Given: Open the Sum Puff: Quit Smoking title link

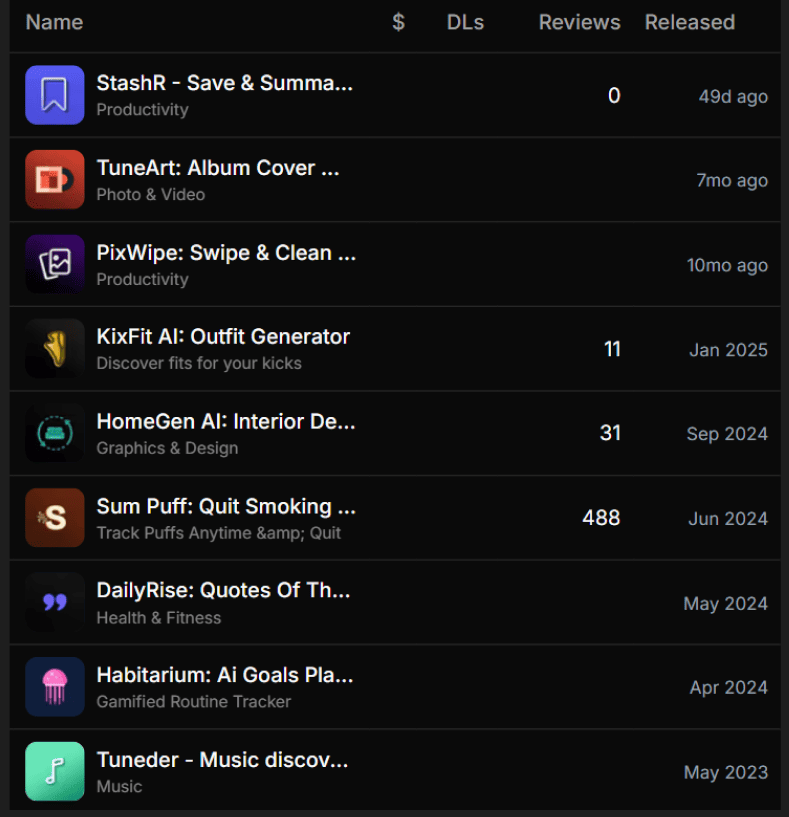Looking at the screenshot, I should point(226,506).
